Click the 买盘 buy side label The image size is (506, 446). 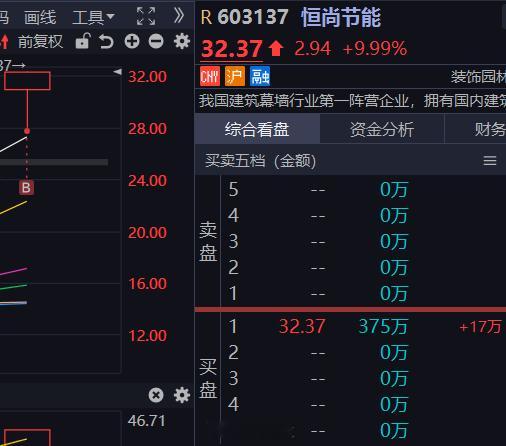tap(208, 379)
